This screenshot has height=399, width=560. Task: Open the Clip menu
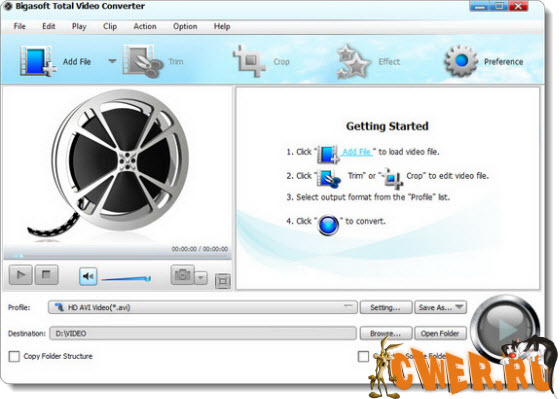110,26
